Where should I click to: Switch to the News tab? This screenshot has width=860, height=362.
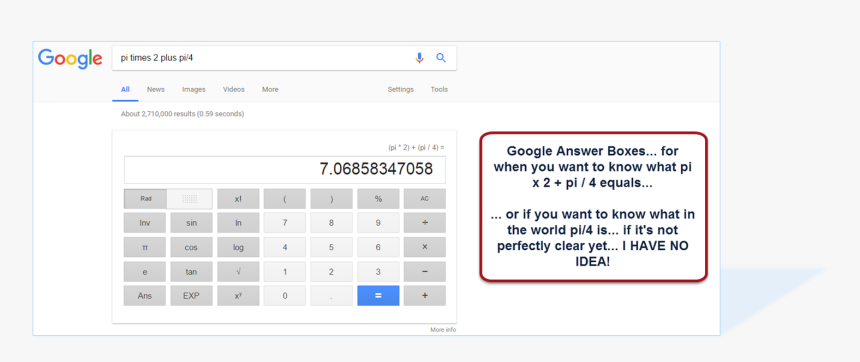click(x=156, y=89)
